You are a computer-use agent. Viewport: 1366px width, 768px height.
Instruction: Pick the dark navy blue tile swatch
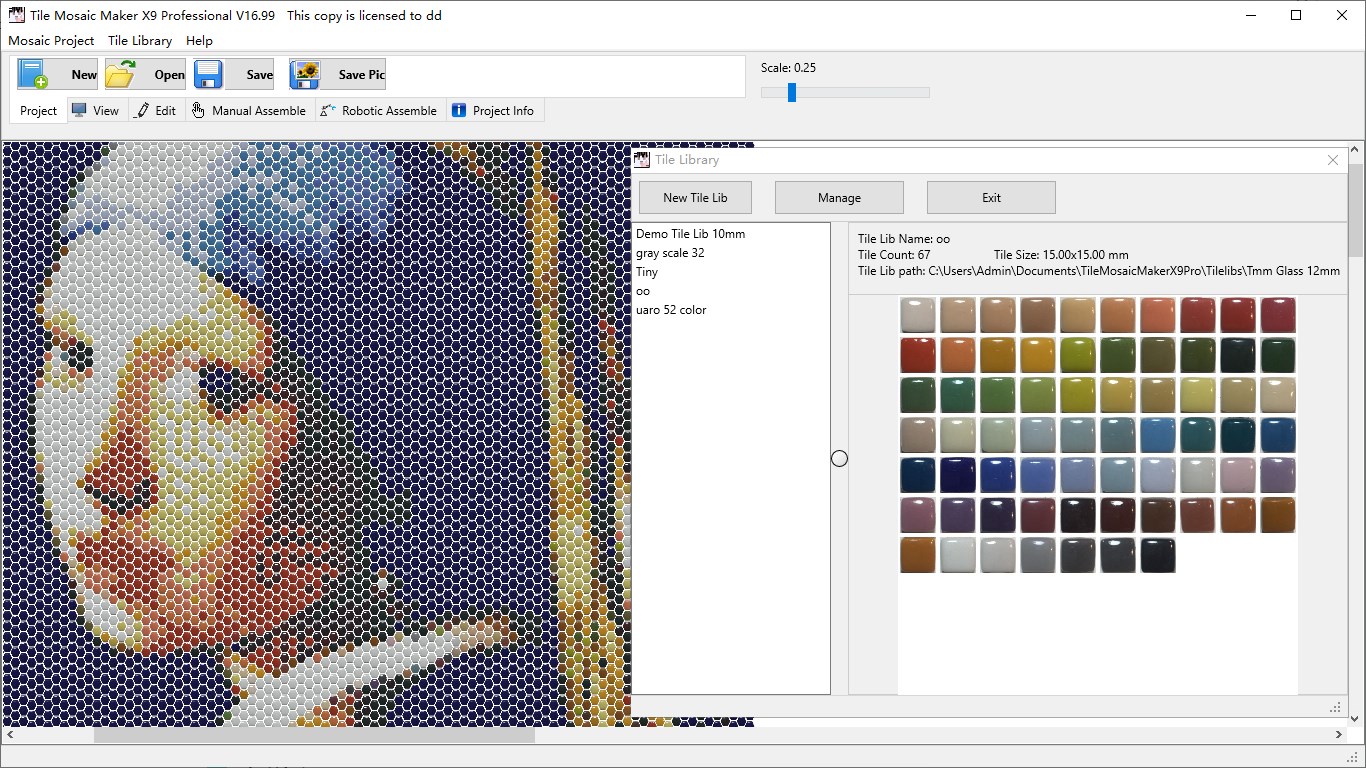[957, 475]
